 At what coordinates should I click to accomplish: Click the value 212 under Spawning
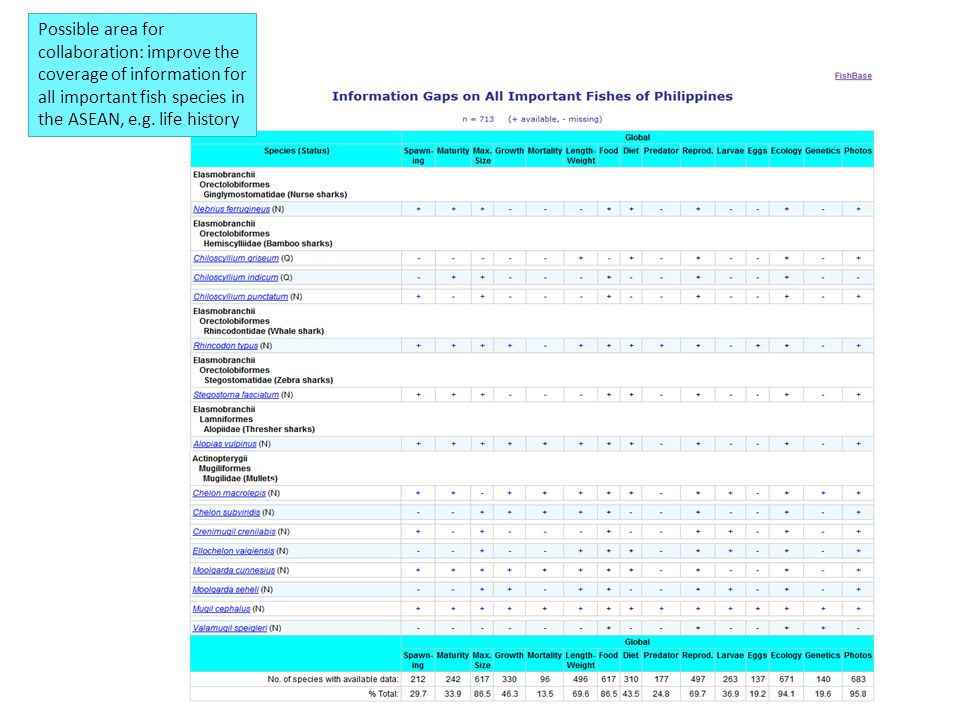point(418,679)
